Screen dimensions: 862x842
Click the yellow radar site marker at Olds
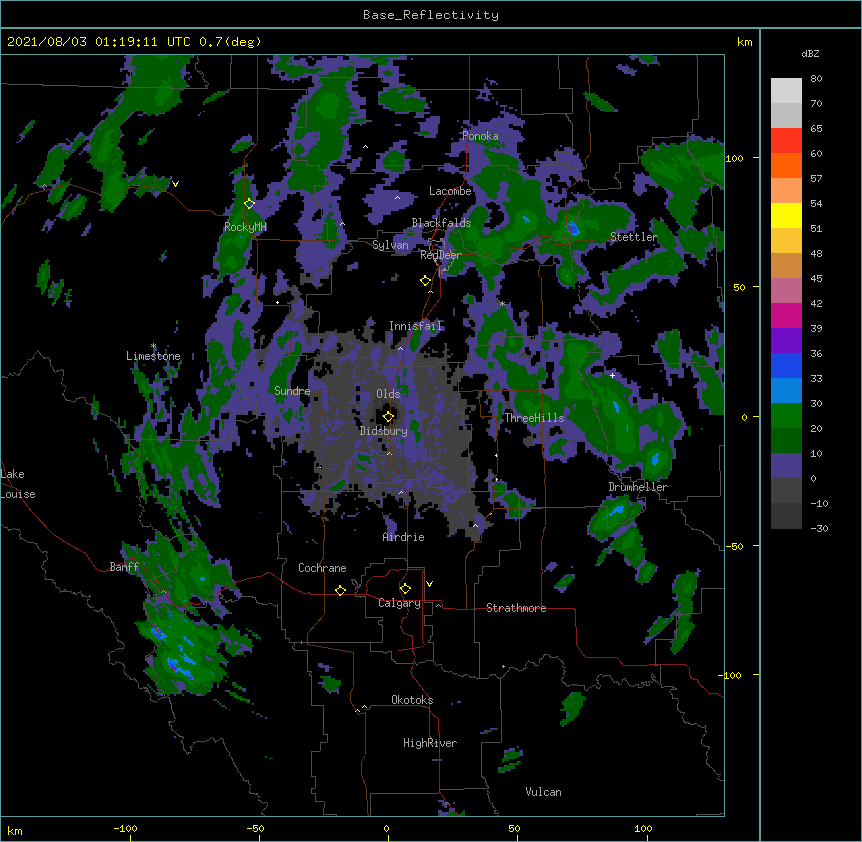(388, 416)
